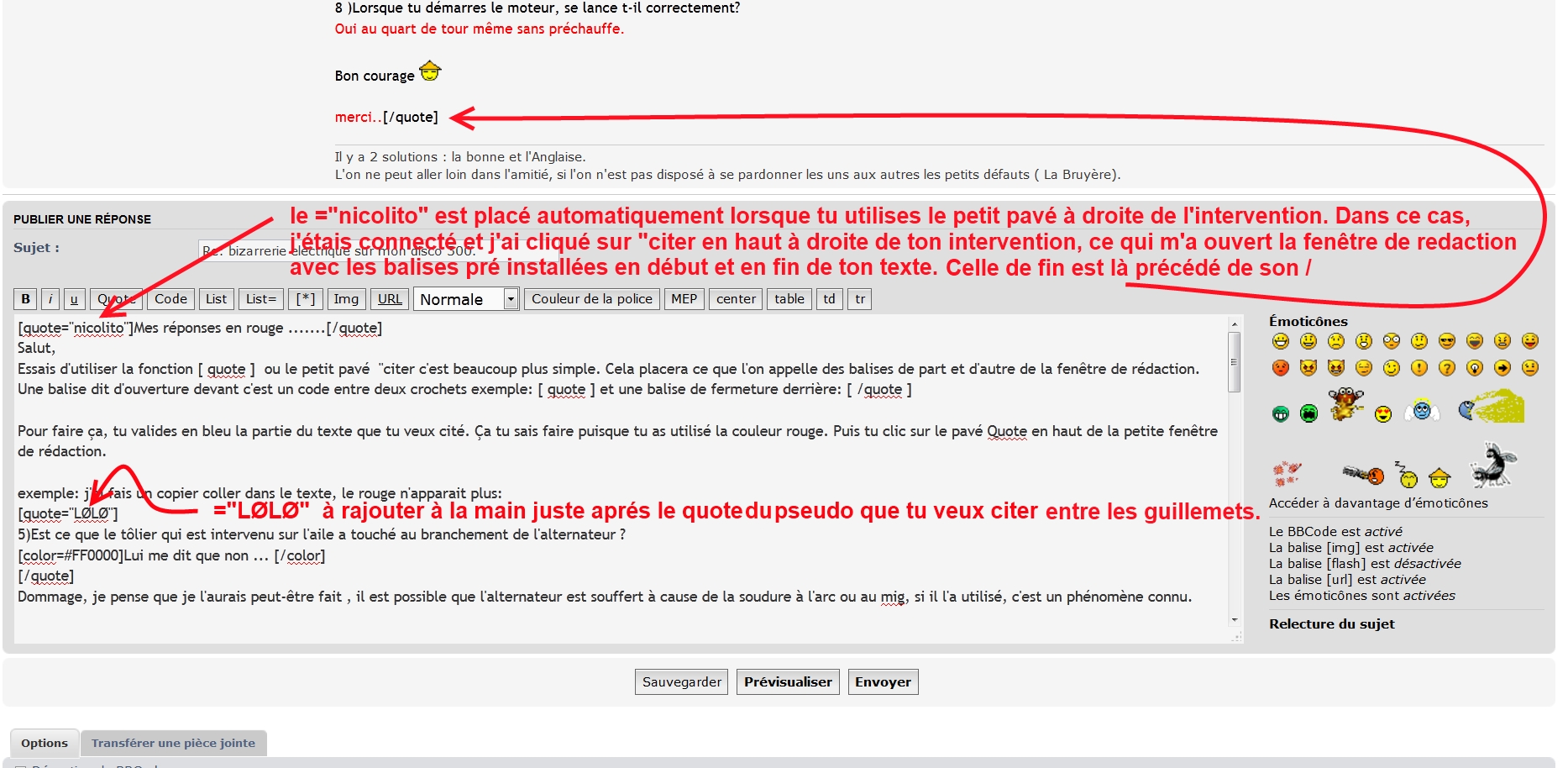1568x768 pixels.
Task: Insert URL tag in message
Action: point(390,299)
